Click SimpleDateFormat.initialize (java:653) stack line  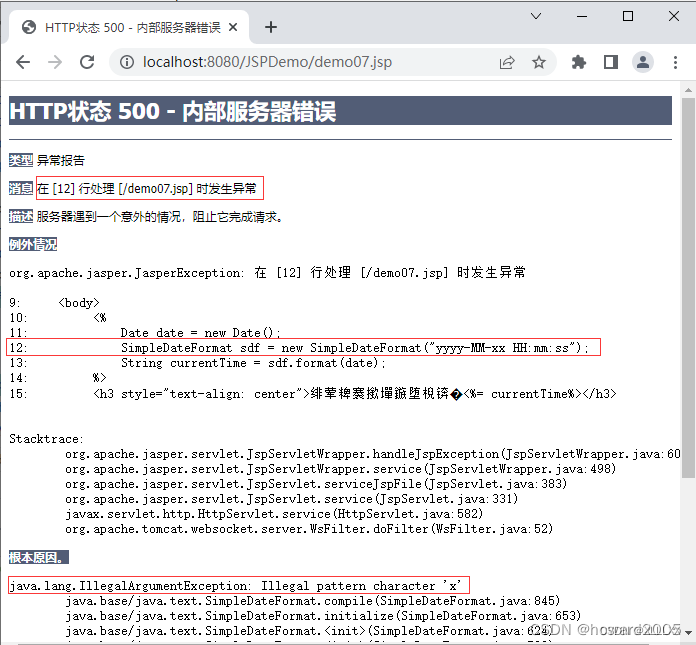[x=323, y=616]
